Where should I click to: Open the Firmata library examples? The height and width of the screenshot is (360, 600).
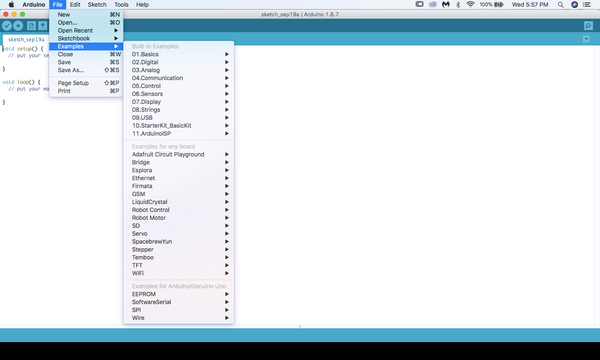[x=179, y=186]
